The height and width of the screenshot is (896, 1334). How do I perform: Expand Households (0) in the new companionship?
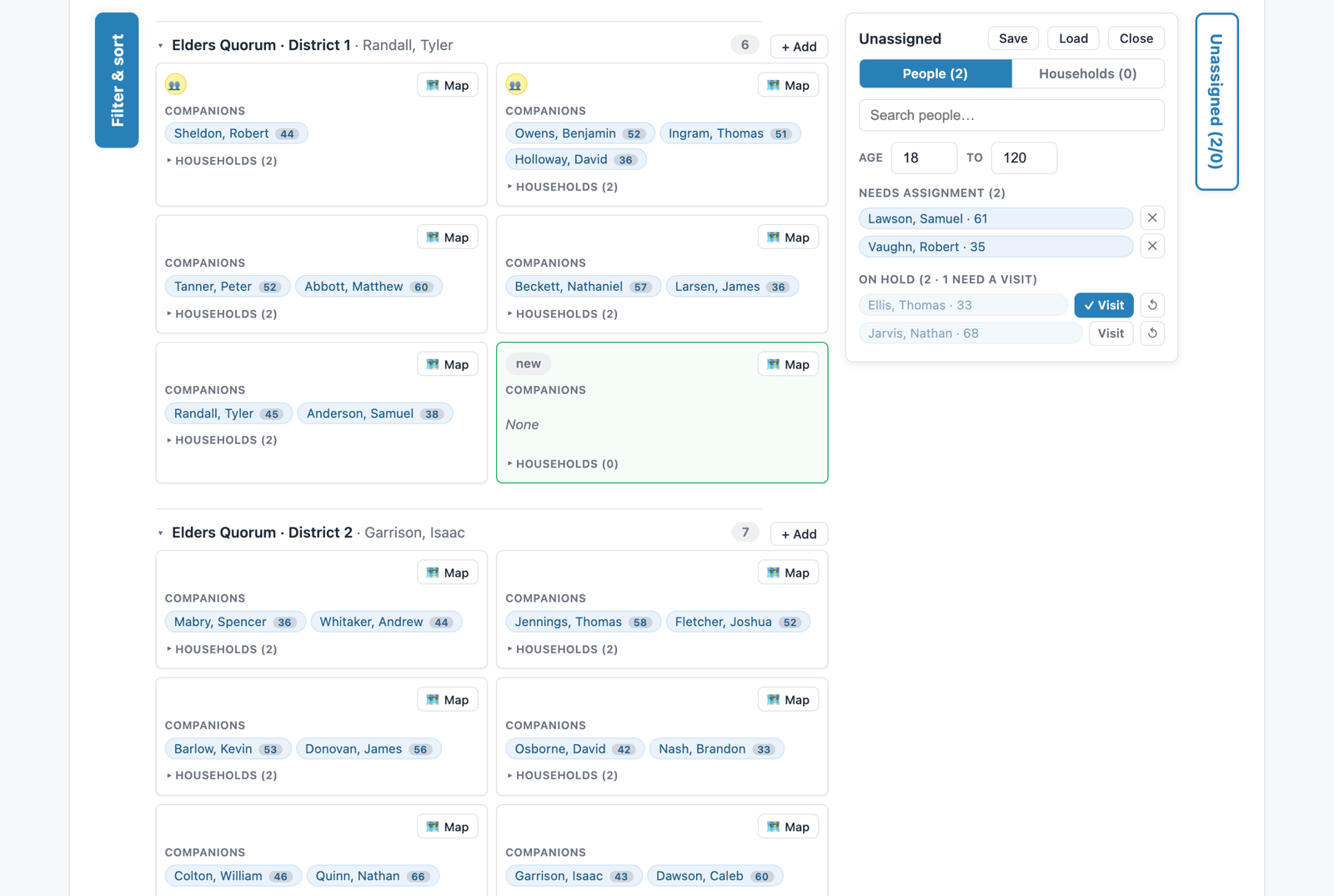(562, 463)
